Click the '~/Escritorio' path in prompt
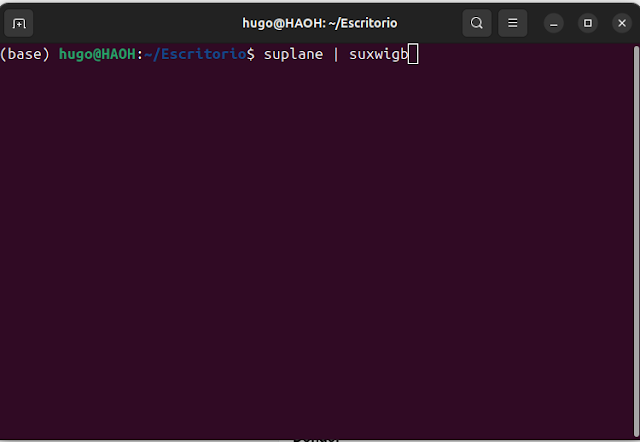640x442 pixels. [195, 54]
